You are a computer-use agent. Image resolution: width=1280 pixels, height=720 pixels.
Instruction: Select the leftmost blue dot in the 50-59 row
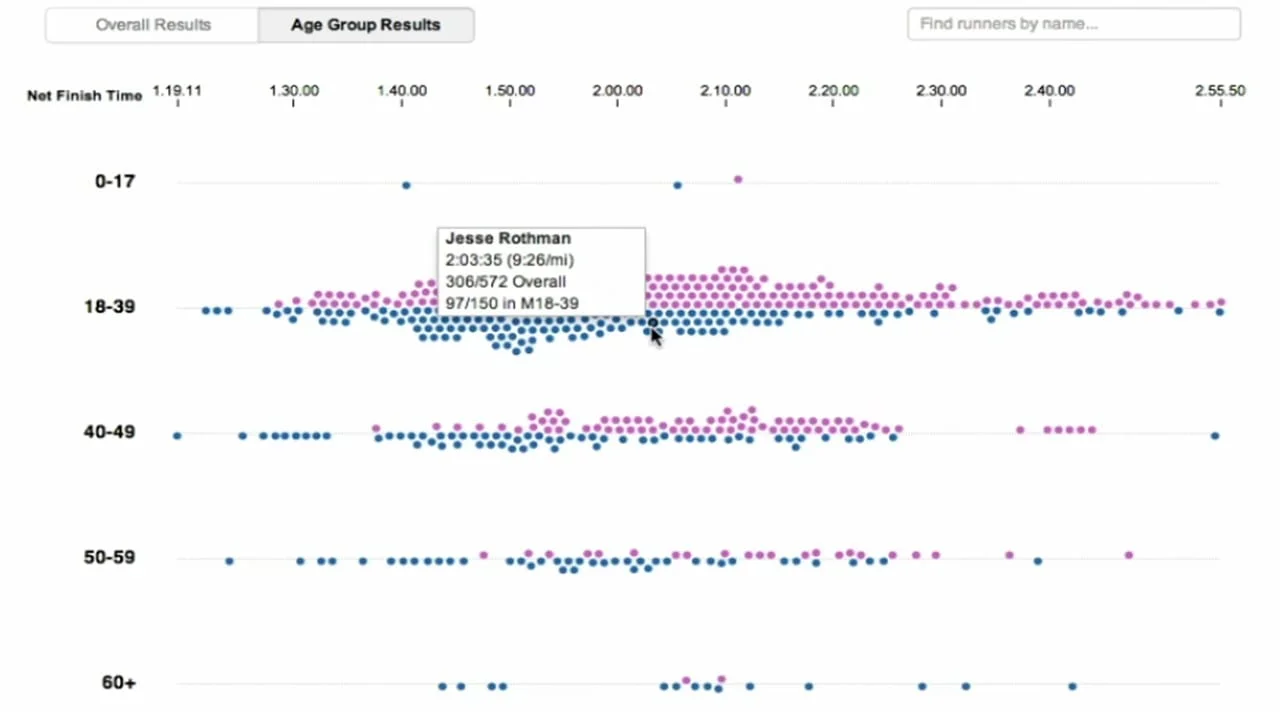tap(229, 561)
